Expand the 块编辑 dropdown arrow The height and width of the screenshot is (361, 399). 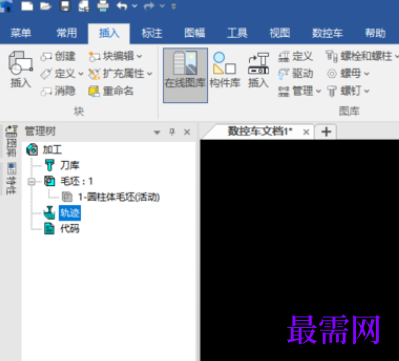coord(139,57)
